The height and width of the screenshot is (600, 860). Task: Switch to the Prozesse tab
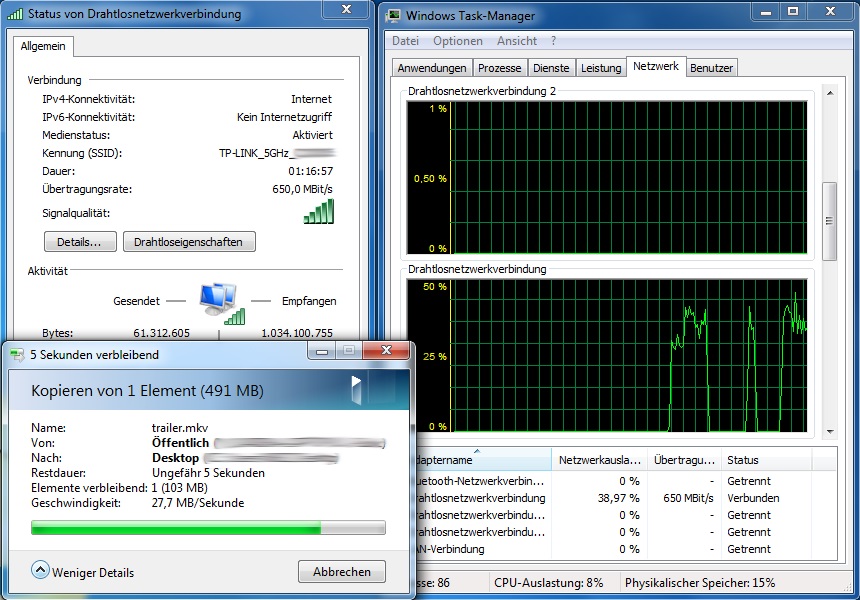pos(499,68)
